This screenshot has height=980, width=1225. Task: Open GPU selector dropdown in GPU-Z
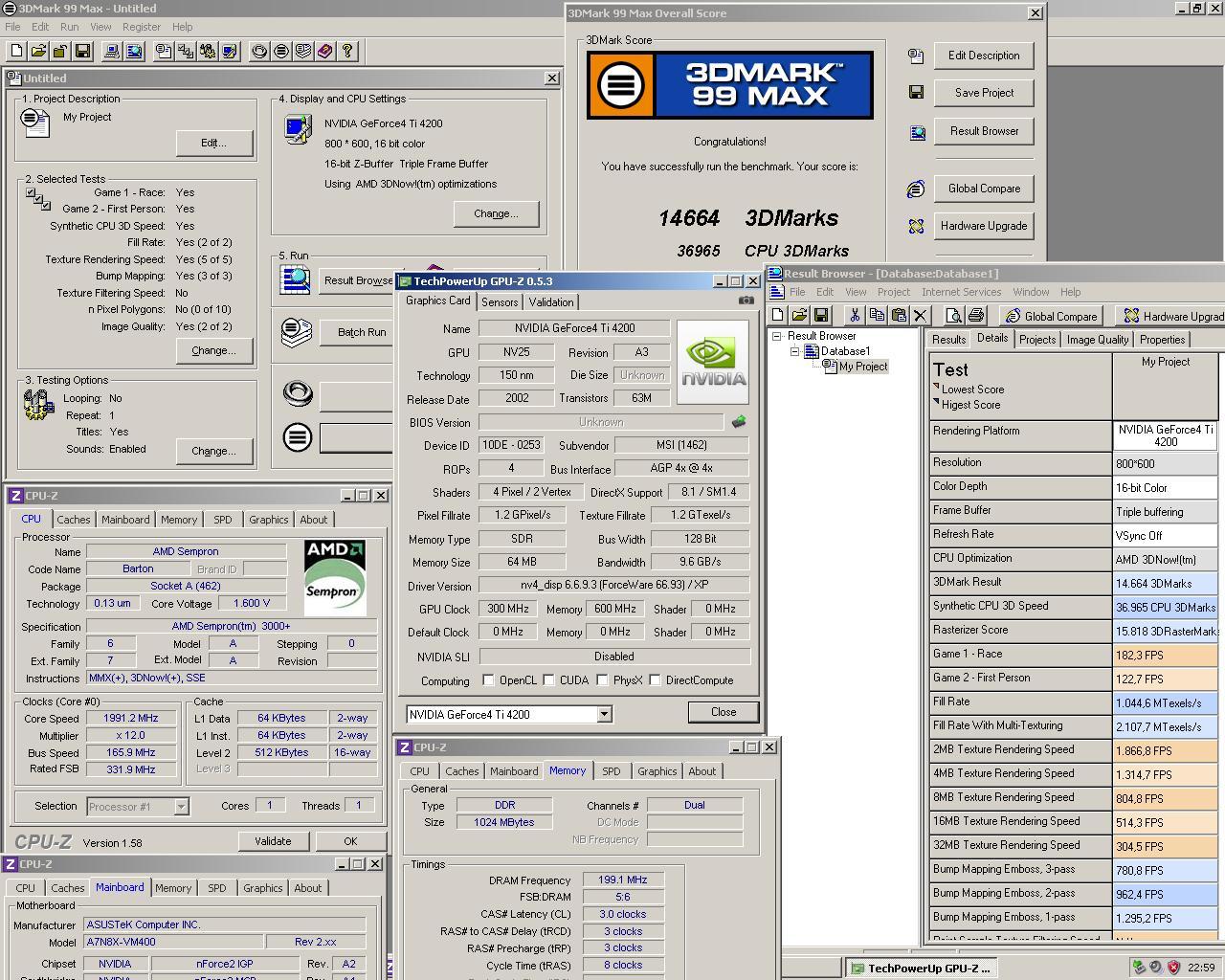604,715
